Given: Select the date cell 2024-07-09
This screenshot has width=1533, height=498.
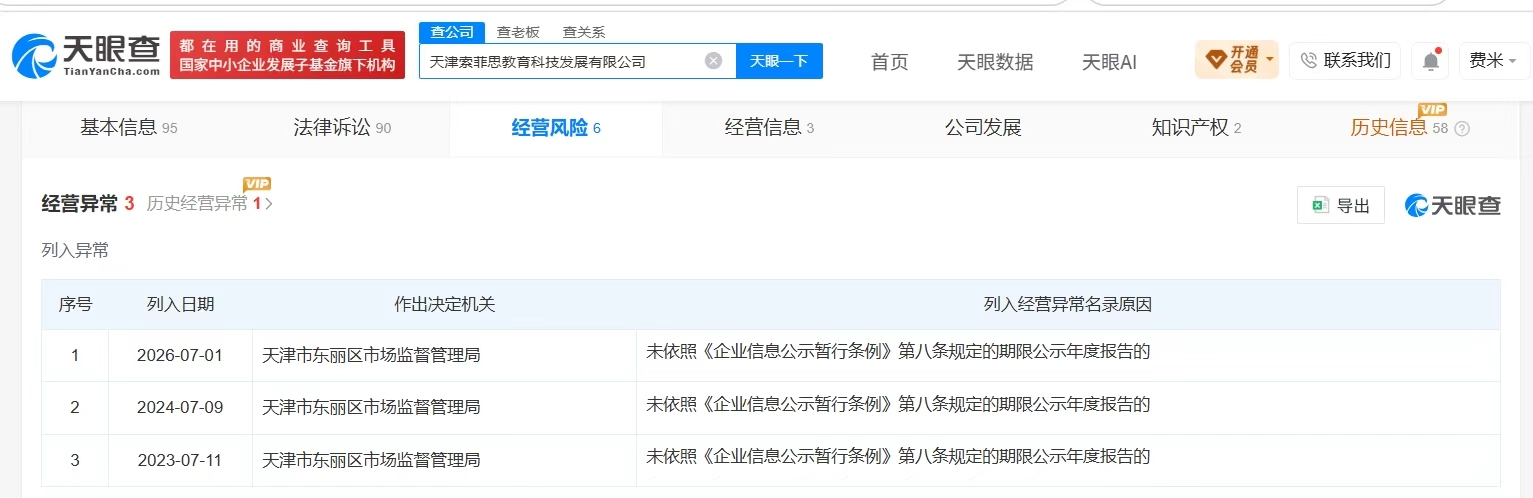Looking at the screenshot, I should [x=180, y=407].
